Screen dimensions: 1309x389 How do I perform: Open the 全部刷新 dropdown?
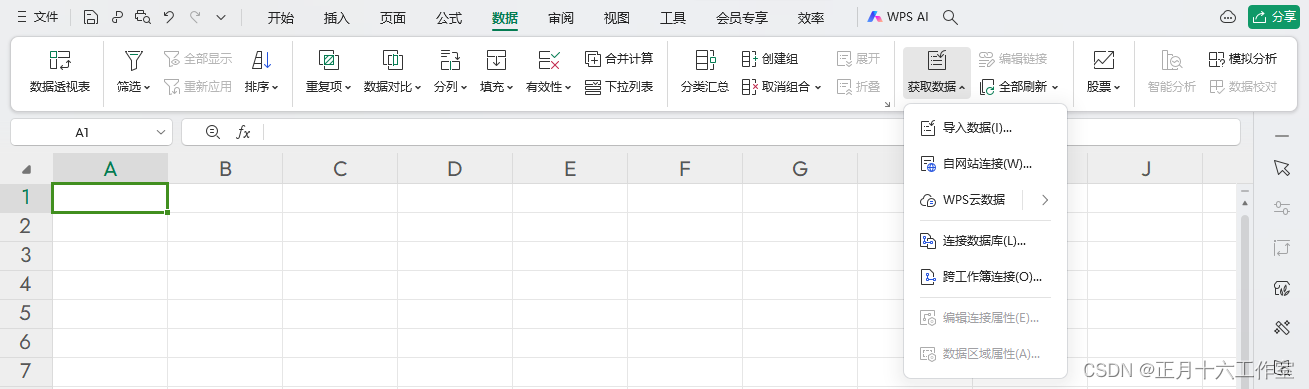(x=1018, y=87)
